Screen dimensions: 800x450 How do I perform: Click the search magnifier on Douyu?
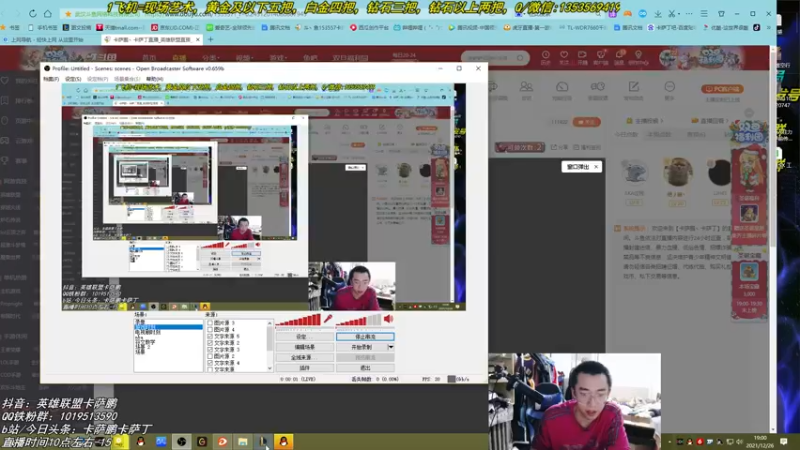click(520, 58)
